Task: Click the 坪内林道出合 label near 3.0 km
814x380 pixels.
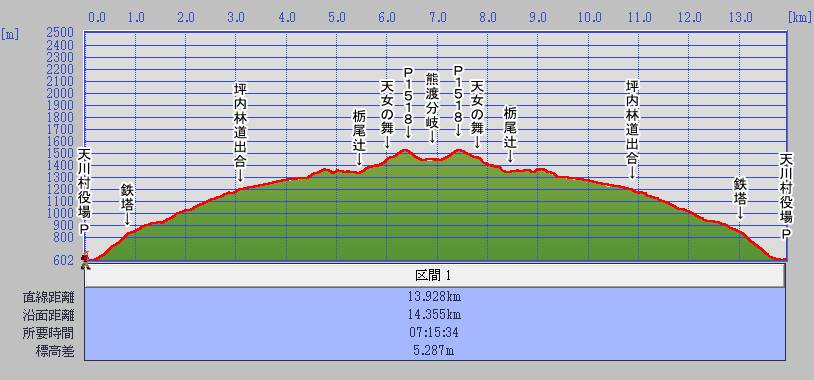Action: [x=240, y=132]
